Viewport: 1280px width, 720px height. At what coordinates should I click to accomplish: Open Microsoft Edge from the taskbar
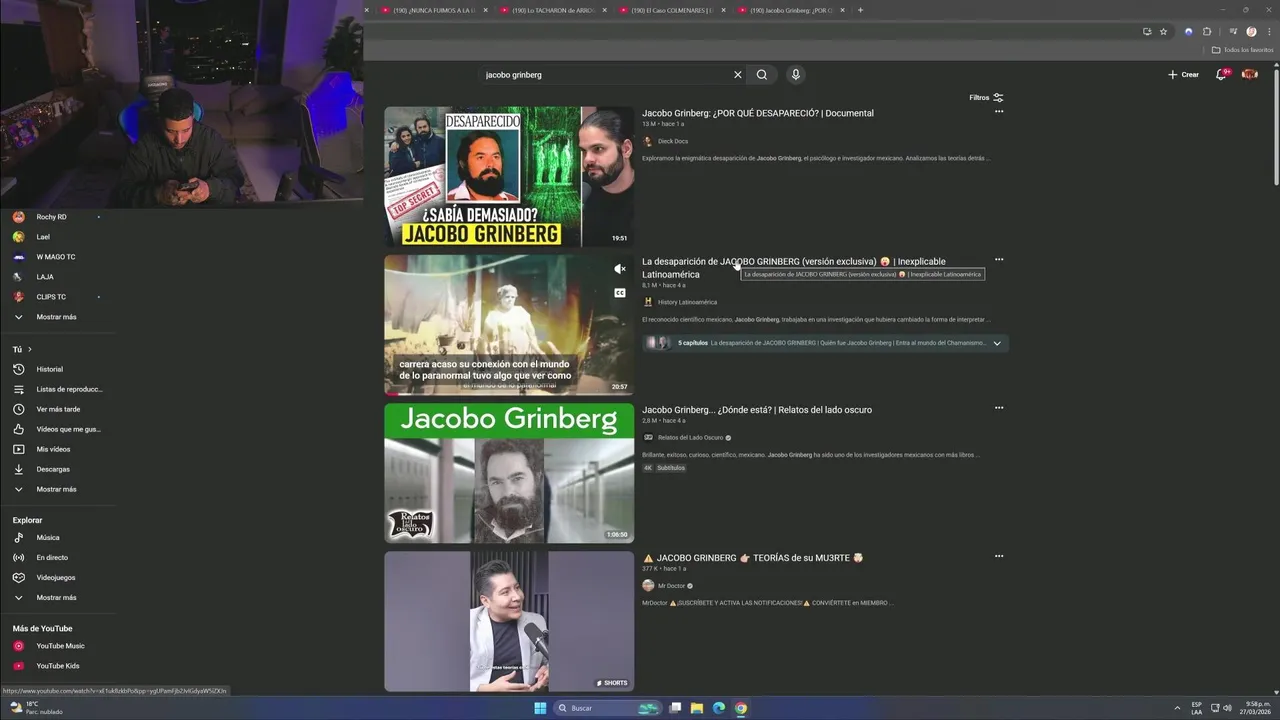tap(719, 708)
